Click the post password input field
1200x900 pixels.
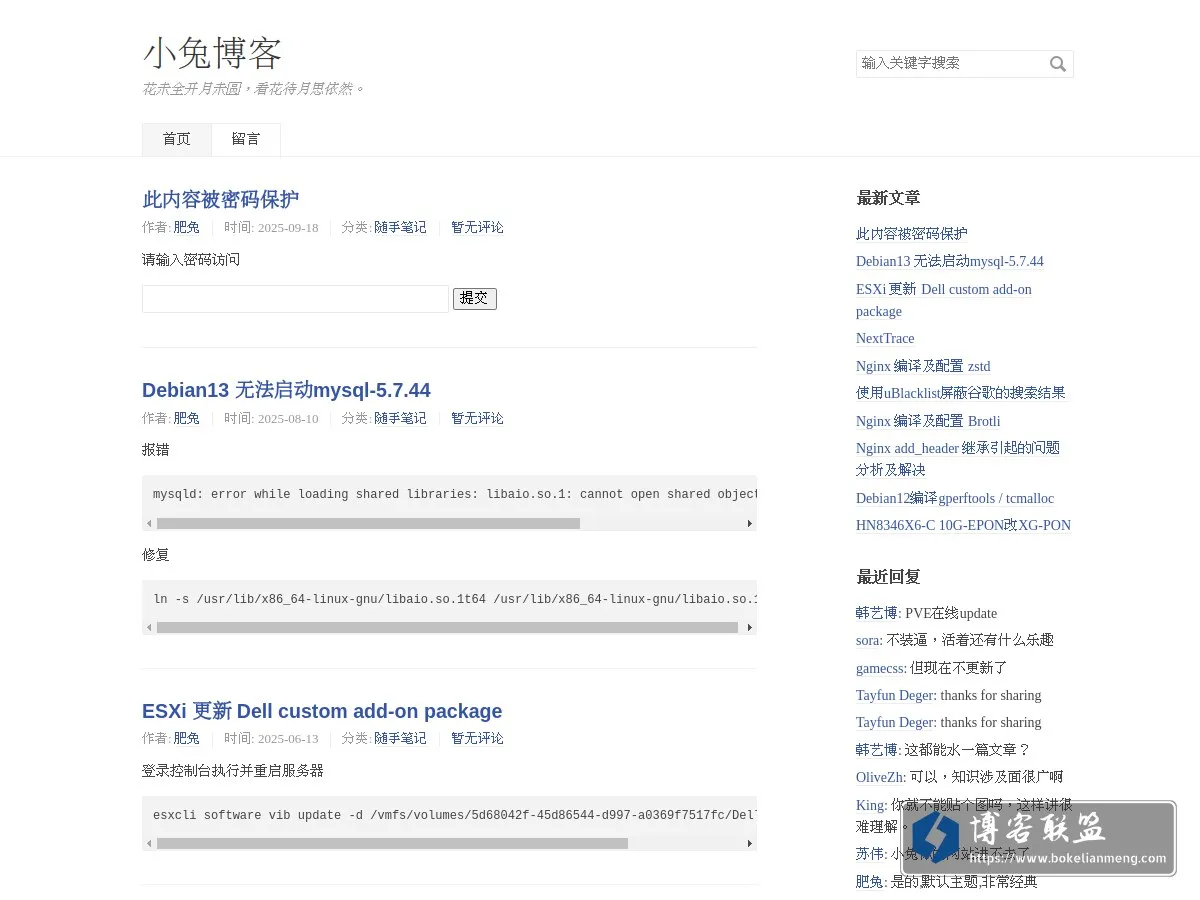point(295,299)
